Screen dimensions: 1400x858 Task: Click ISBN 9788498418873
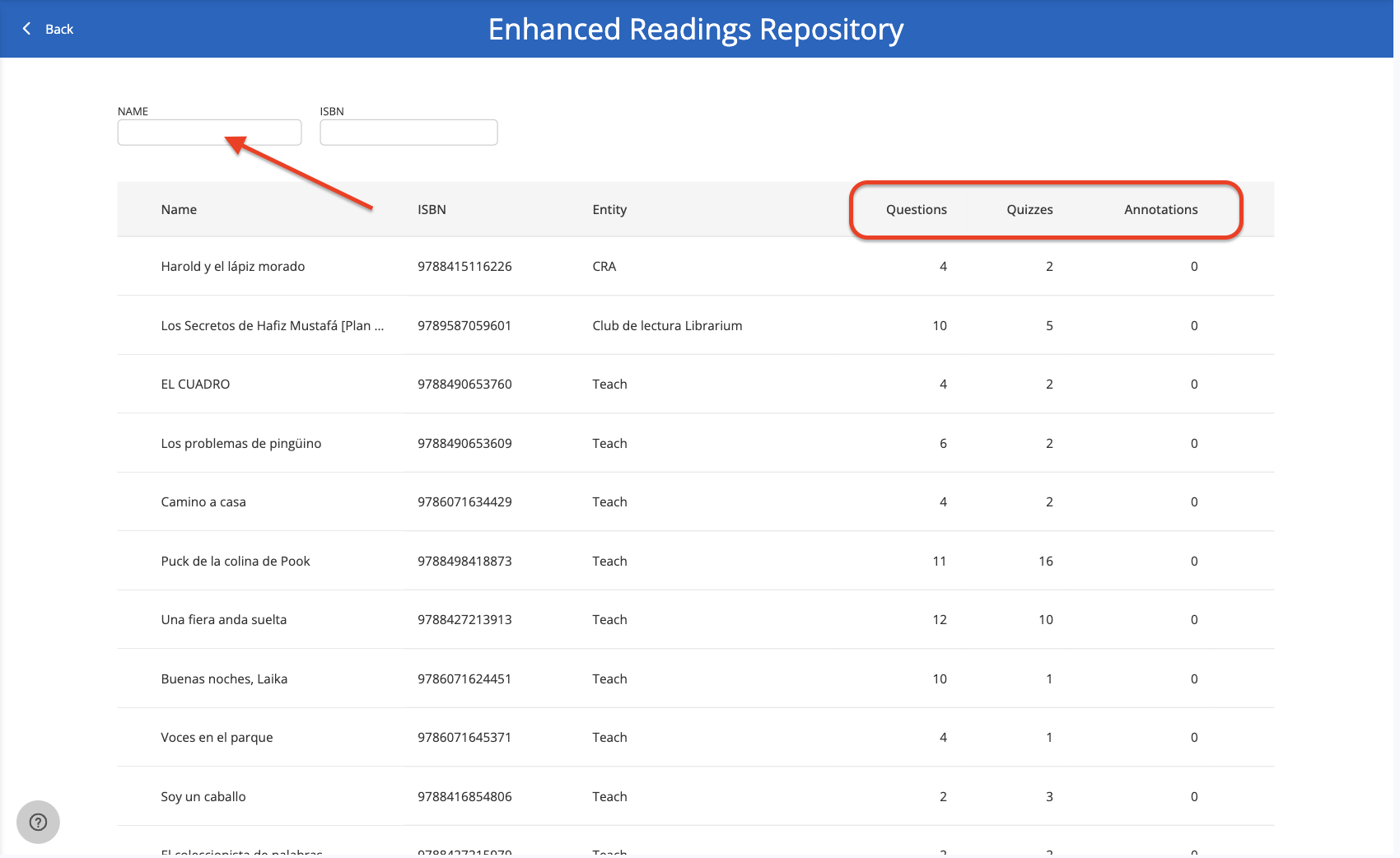tap(464, 561)
